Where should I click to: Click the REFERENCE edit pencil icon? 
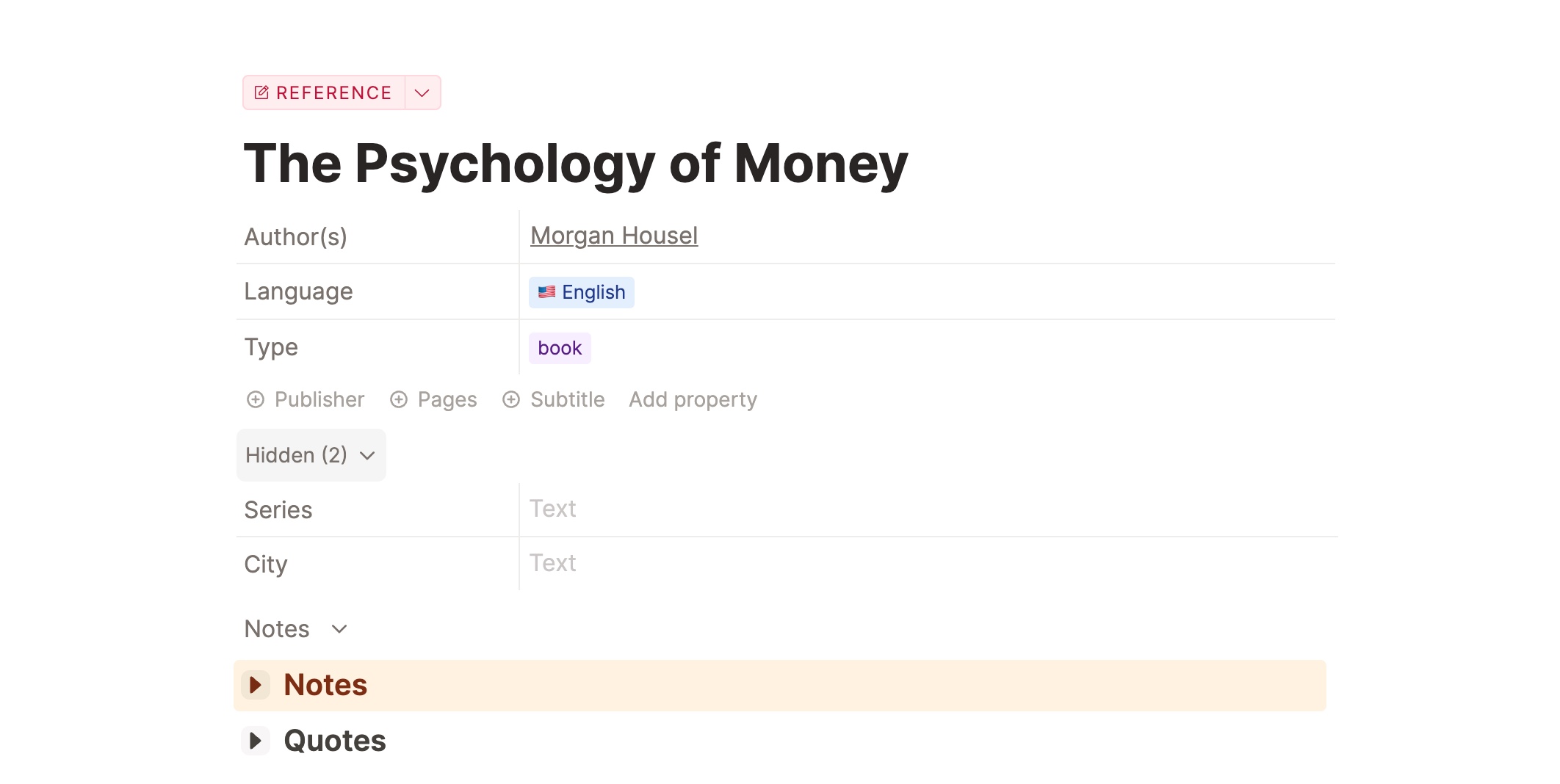[261, 92]
